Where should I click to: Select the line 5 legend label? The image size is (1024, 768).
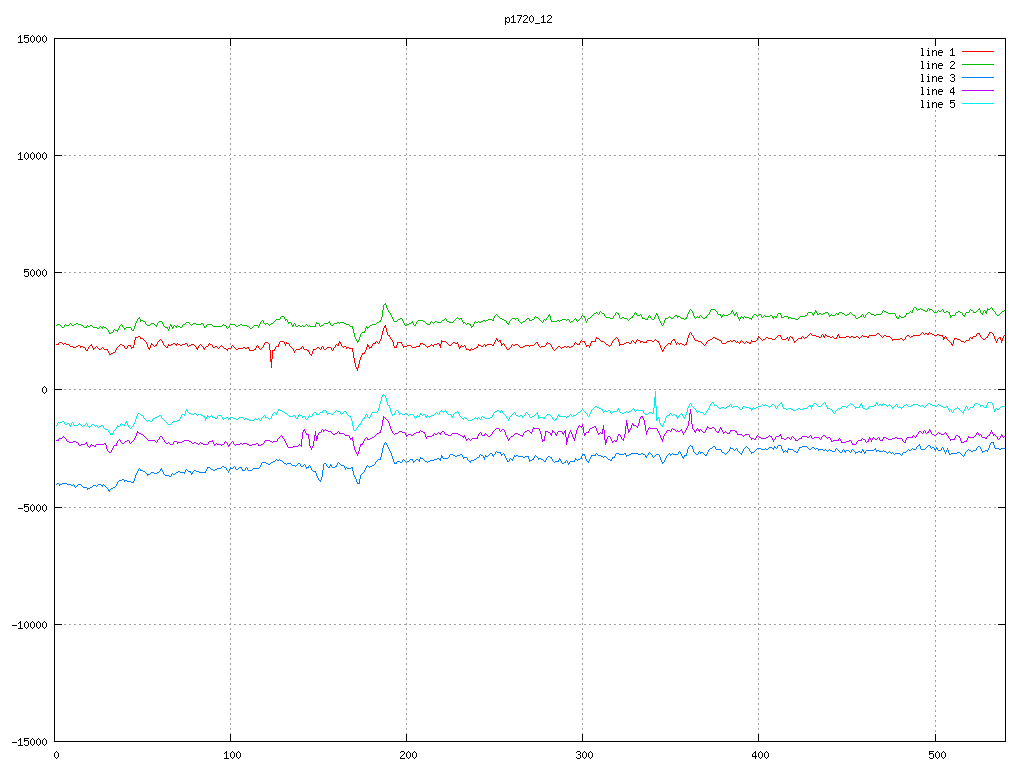pos(937,104)
